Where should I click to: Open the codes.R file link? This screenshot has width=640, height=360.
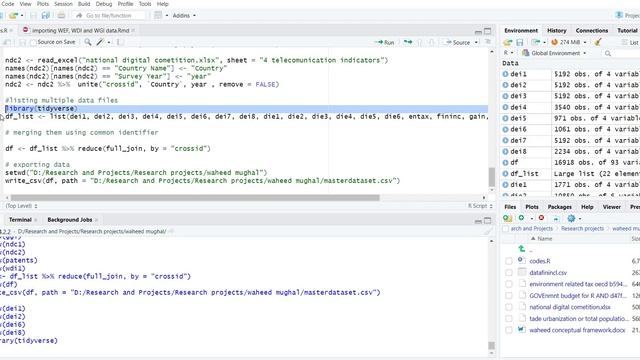(x=540, y=261)
